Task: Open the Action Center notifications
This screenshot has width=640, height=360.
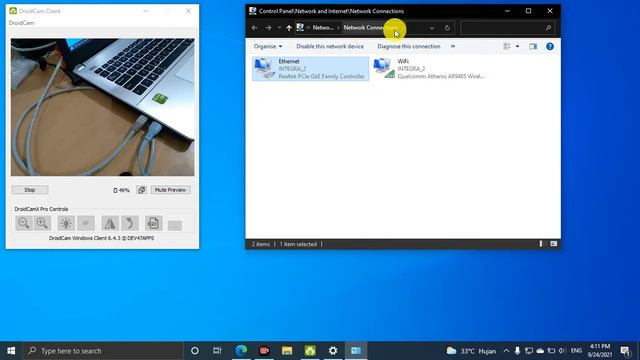Action: (625, 351)
